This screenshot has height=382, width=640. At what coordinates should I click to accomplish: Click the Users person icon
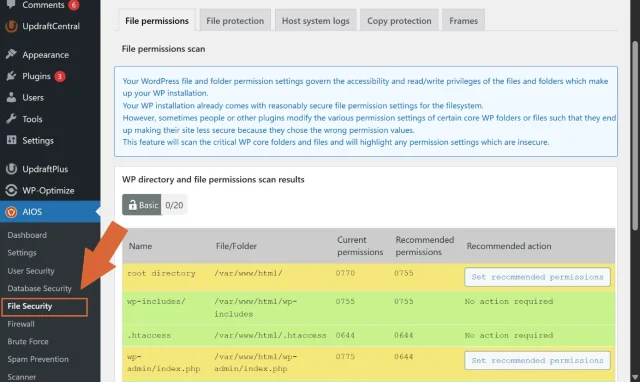[x=11, y=97]
